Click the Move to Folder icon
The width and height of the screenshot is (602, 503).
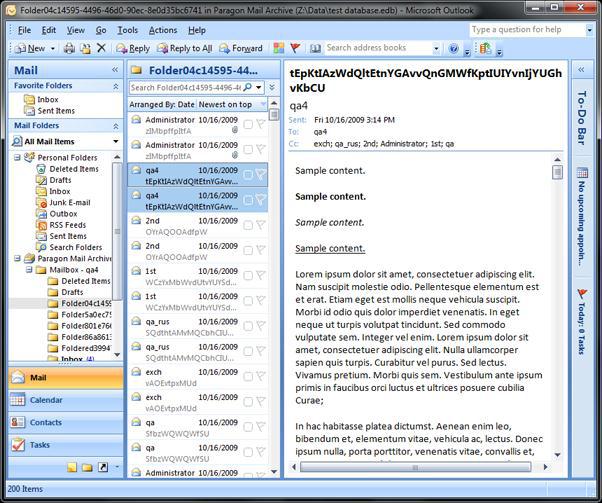click(x=85, y=48)
